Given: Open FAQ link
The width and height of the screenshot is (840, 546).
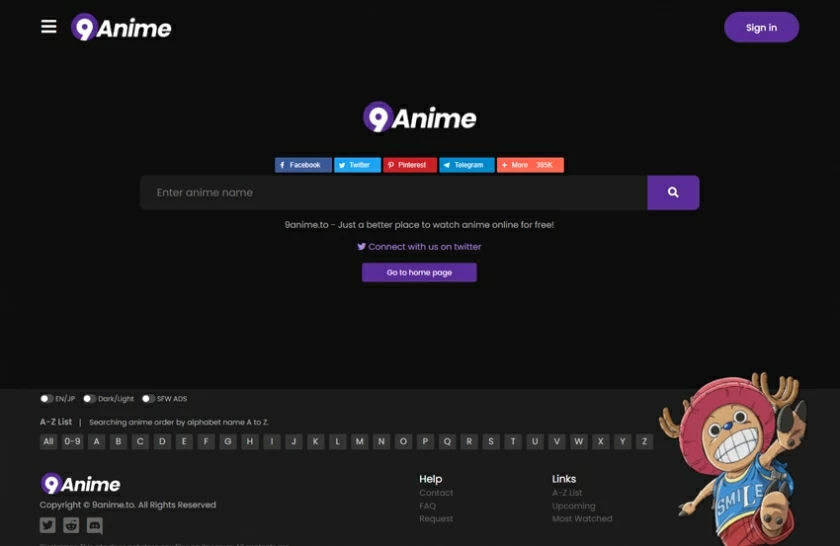Looking at the screenshot, I should click(x=428, y=506).
